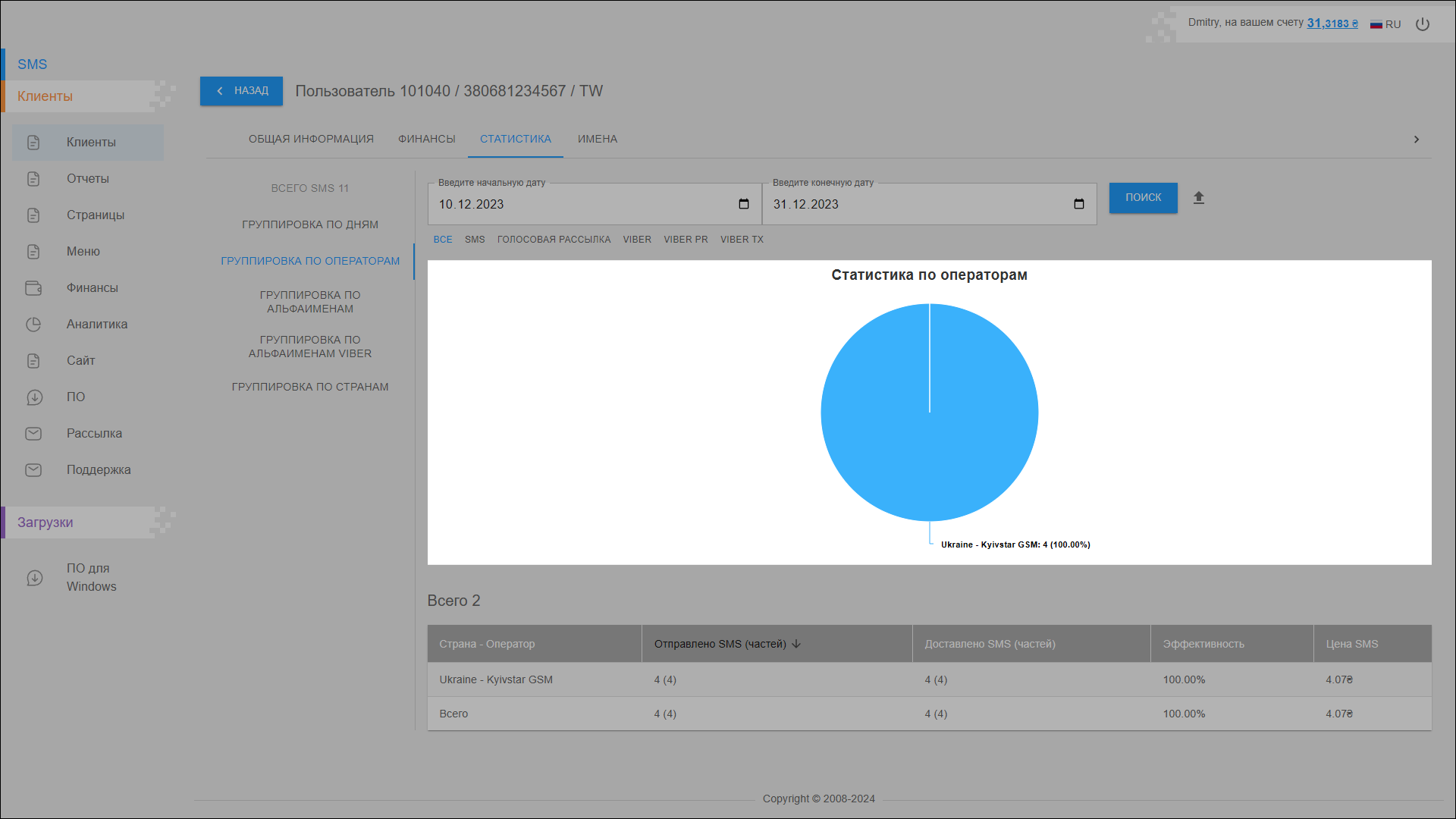1456x819 pixels.
Task: Select the VIBER PR filter
Action: 686,240
